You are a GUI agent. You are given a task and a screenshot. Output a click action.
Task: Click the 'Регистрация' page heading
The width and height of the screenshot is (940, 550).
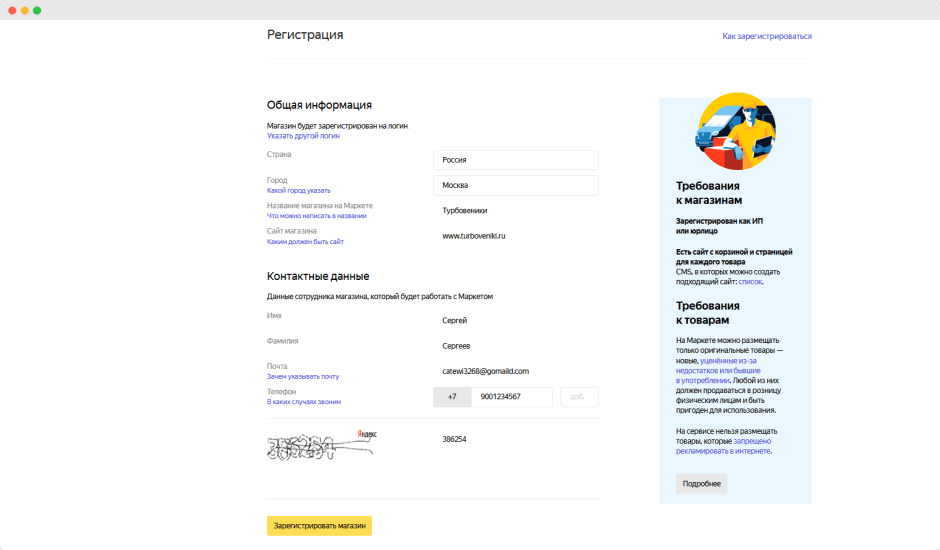(x=305, y=35)
